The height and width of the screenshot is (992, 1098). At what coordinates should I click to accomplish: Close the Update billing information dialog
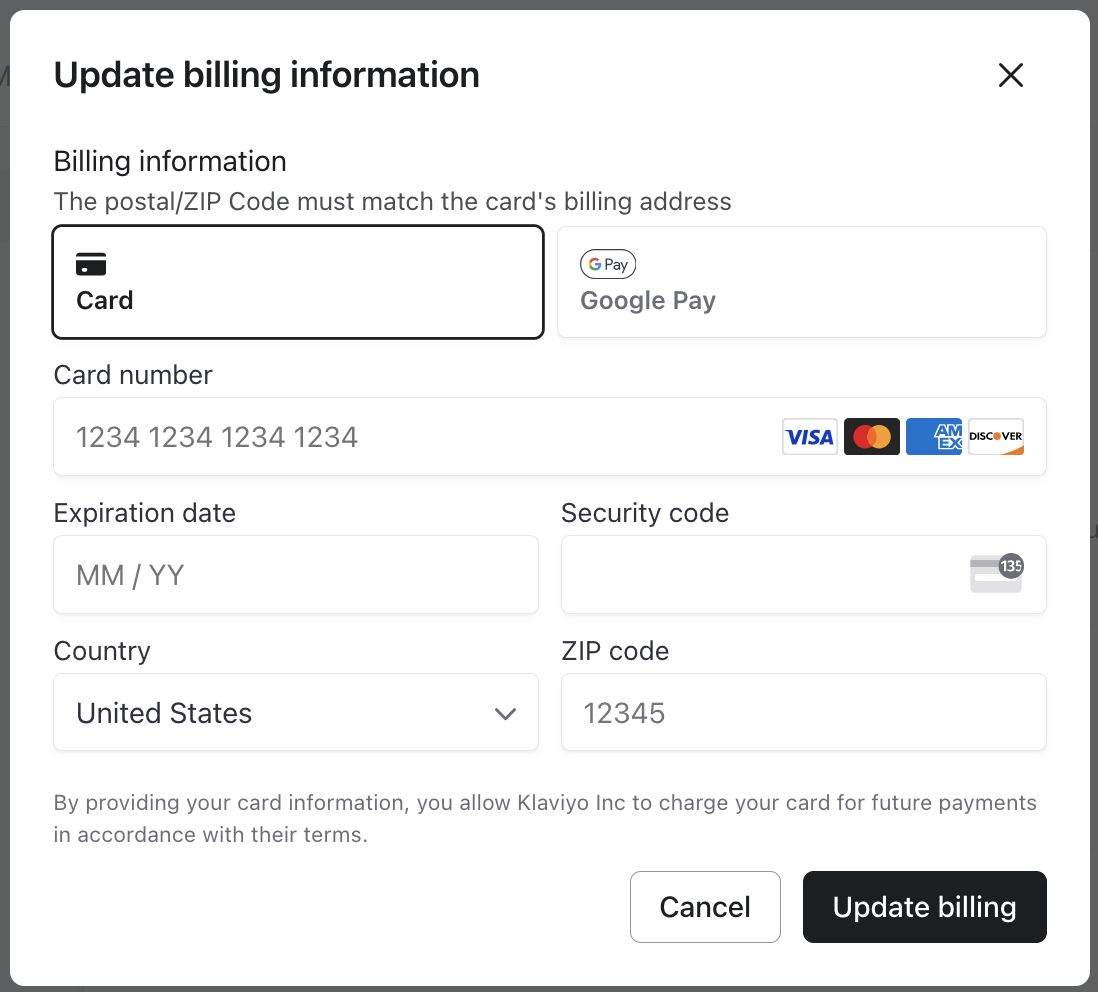[1010, 75]
